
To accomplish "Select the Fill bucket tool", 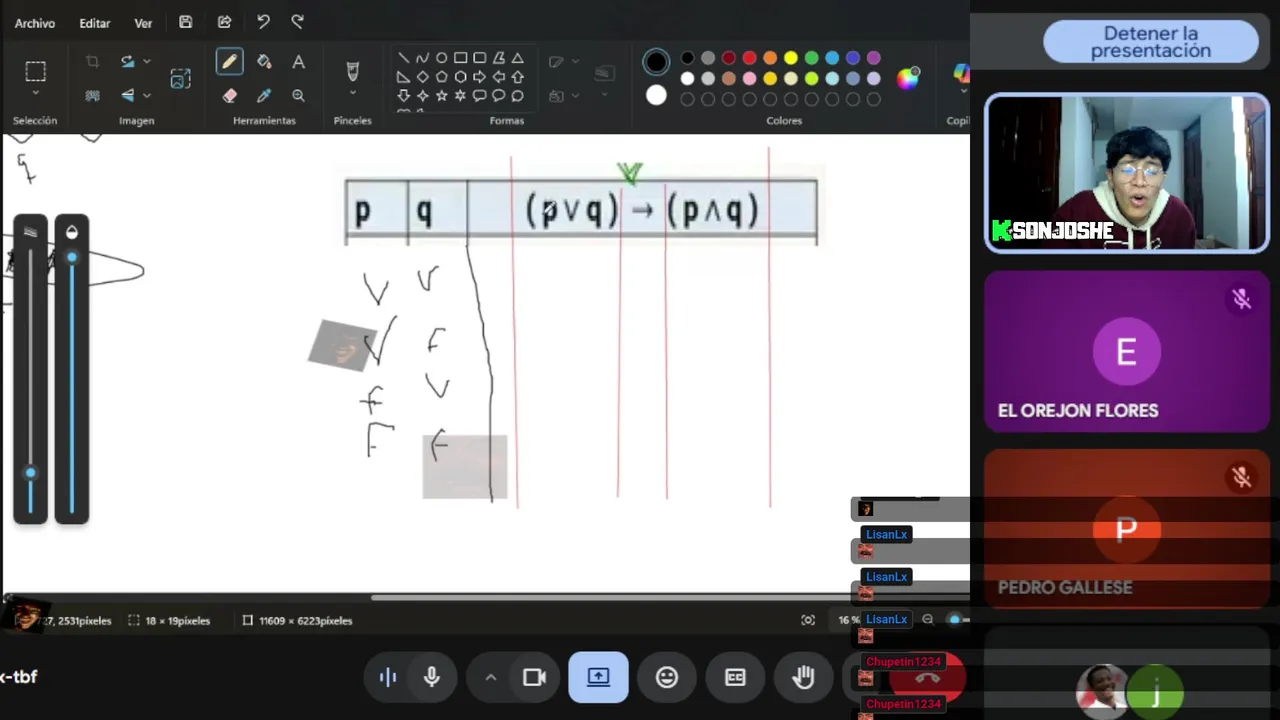I will (264, 62).
